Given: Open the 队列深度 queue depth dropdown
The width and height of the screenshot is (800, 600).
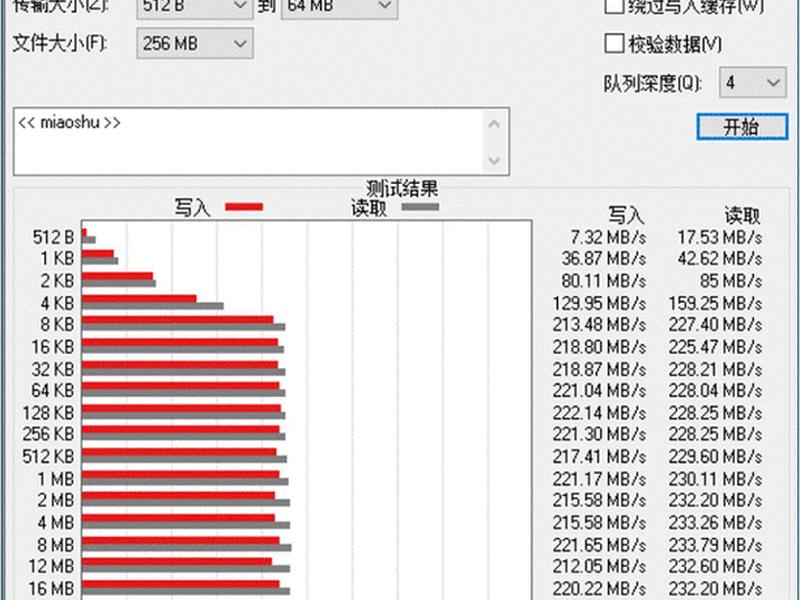Looking at the screenshot, I should pyautogui.click(x=753, y=82).
